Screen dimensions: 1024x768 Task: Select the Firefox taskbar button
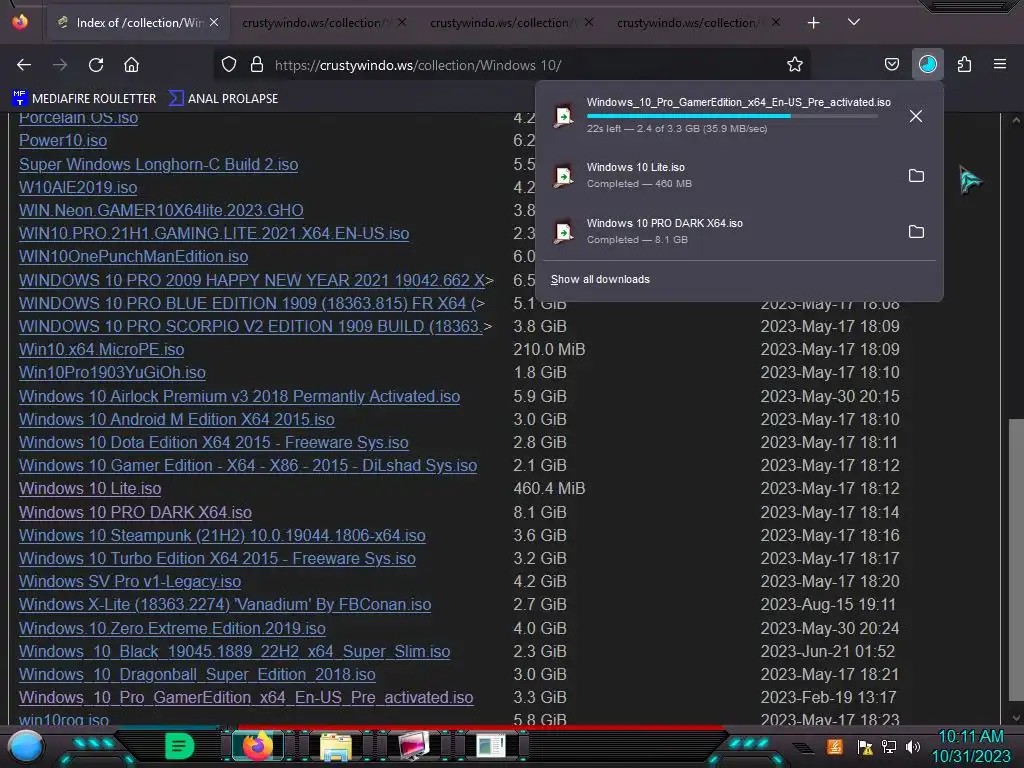pos(257,746)
